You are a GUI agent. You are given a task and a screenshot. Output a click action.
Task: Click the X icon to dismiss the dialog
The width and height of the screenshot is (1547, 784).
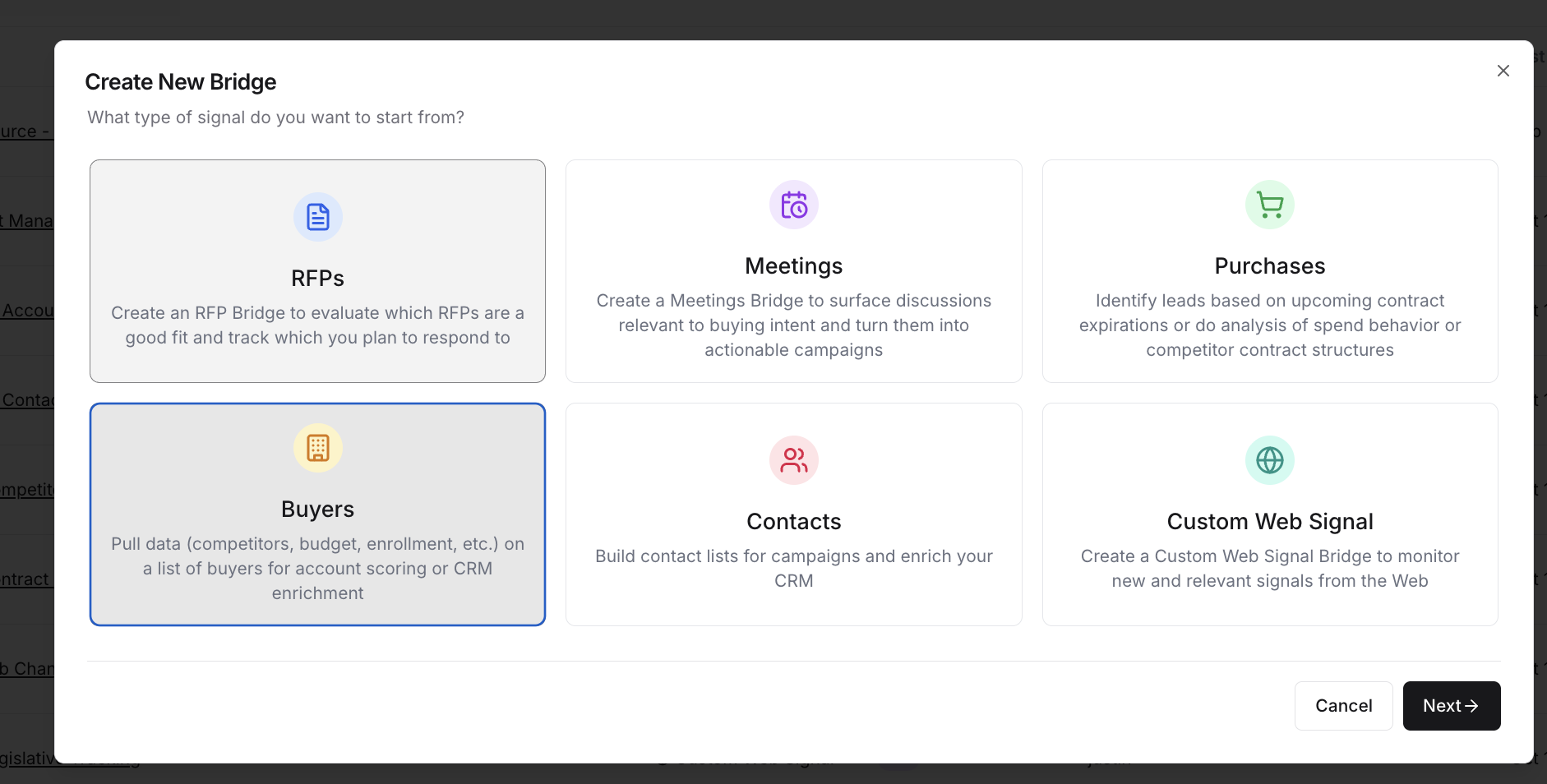point(1503,71)
